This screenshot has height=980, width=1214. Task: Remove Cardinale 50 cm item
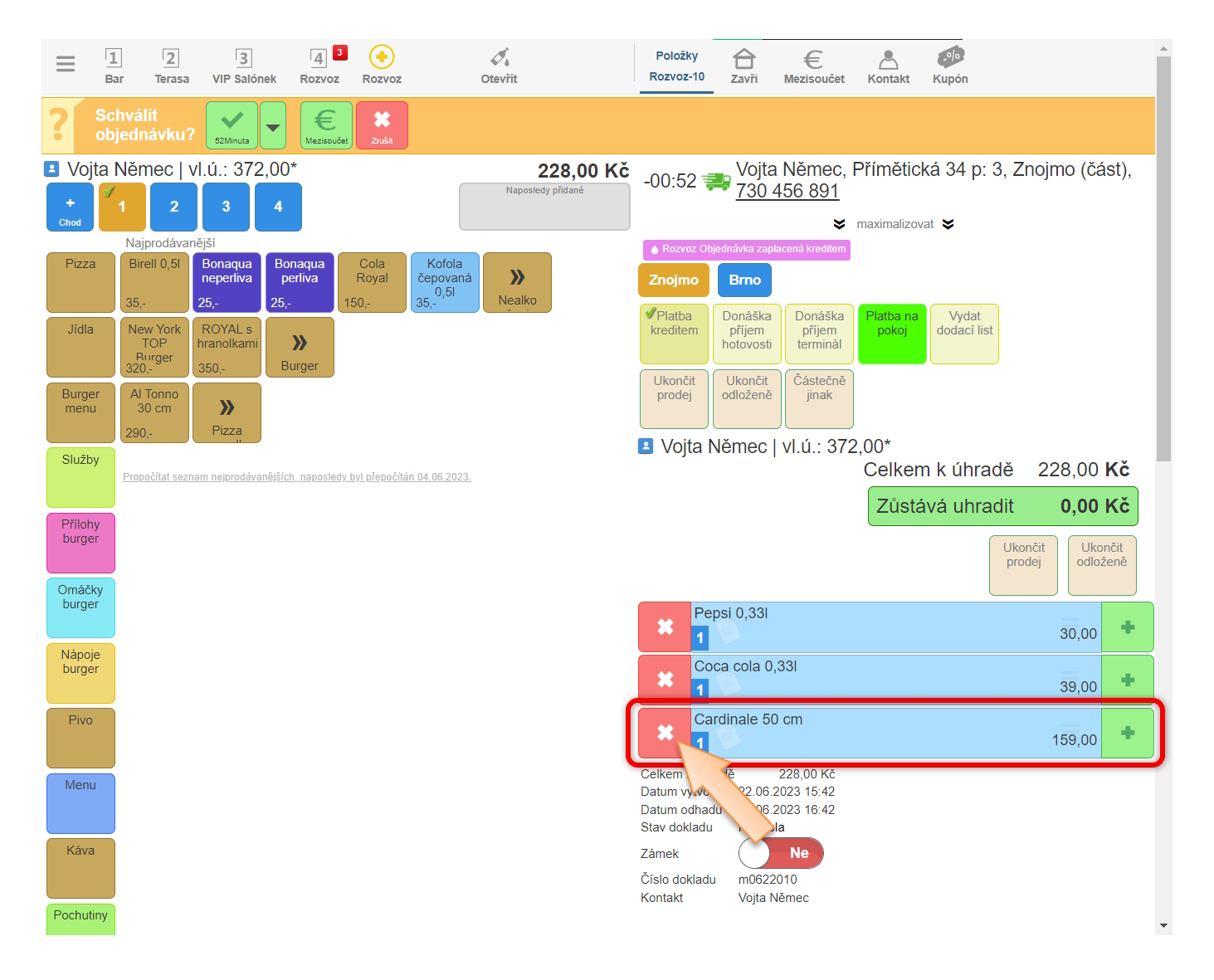(665, 733)
